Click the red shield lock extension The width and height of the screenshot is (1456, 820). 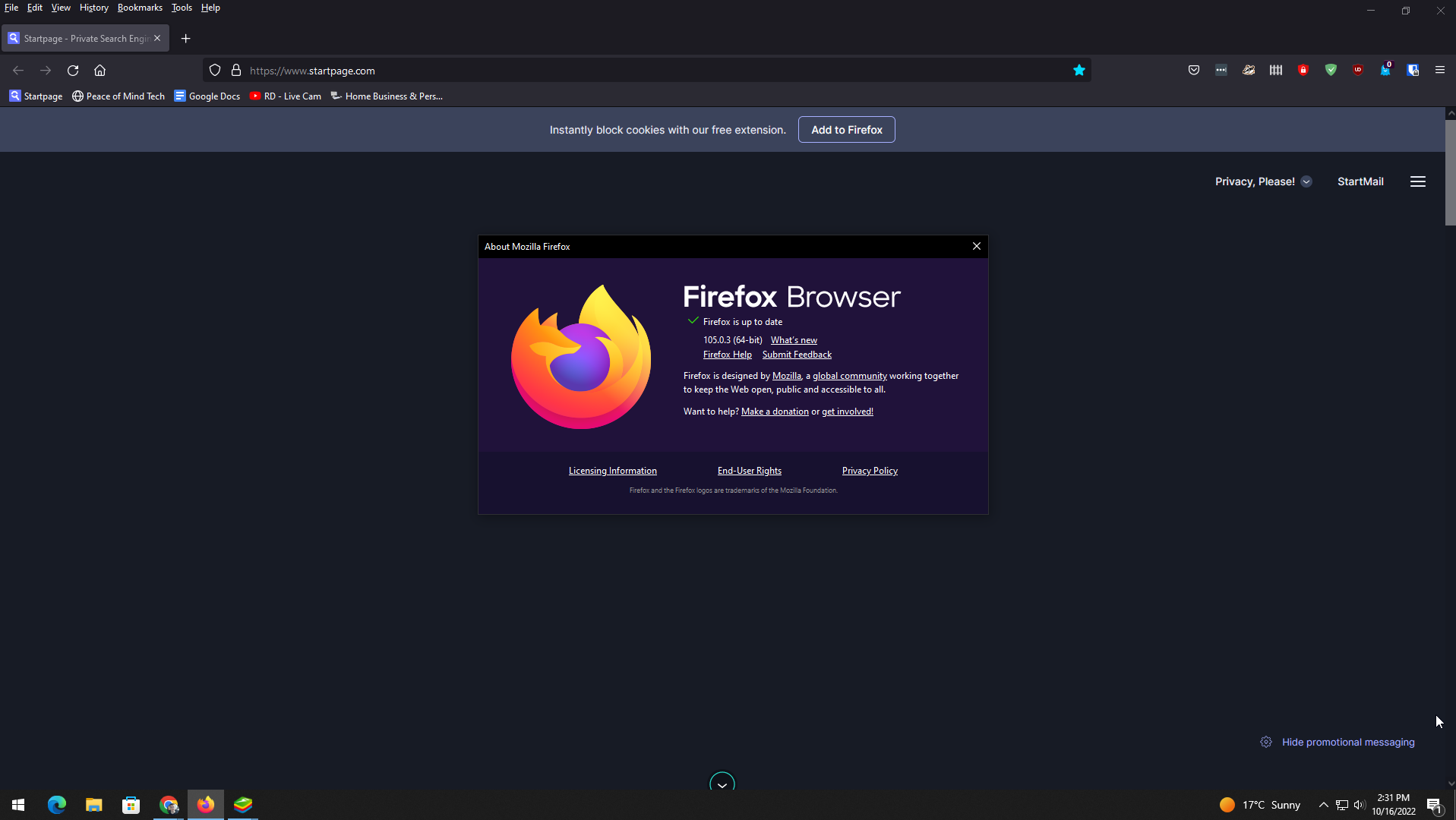coord(1303,70)
